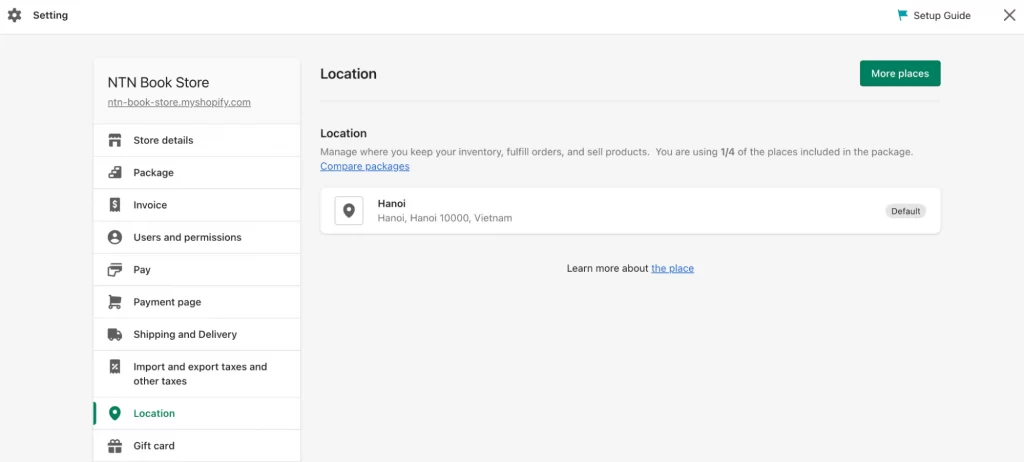Open the Package settings section
1024x462 pixels.
click(197, 173)
